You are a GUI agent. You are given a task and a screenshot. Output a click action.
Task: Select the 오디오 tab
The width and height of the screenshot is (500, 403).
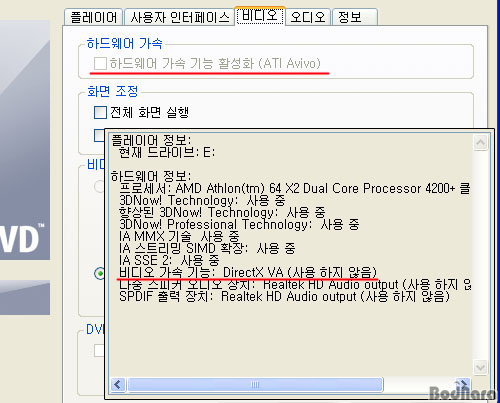point(308,17)
